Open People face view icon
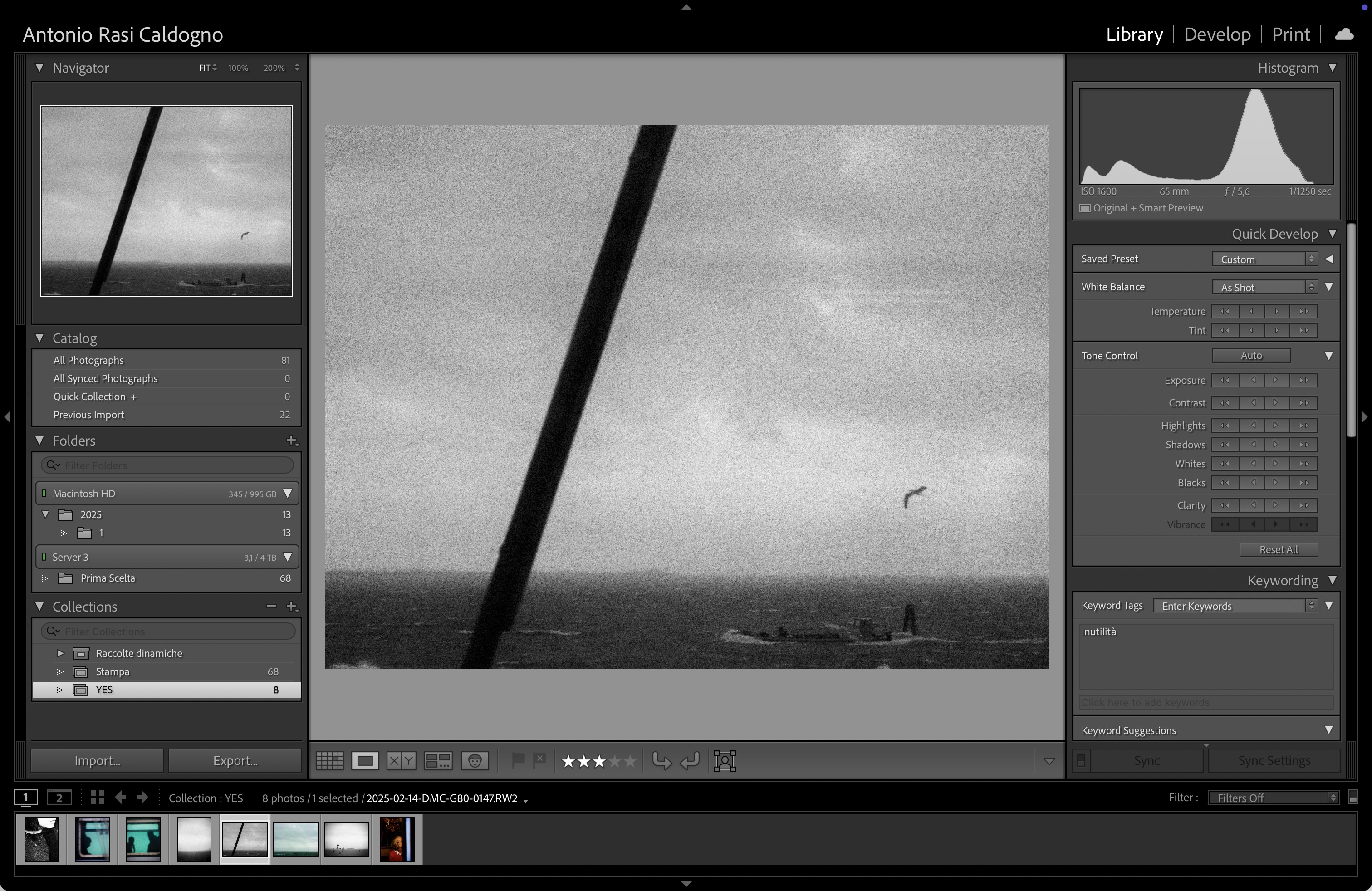This screenshot has width=1372, height=891. click(x=475, y=761)
